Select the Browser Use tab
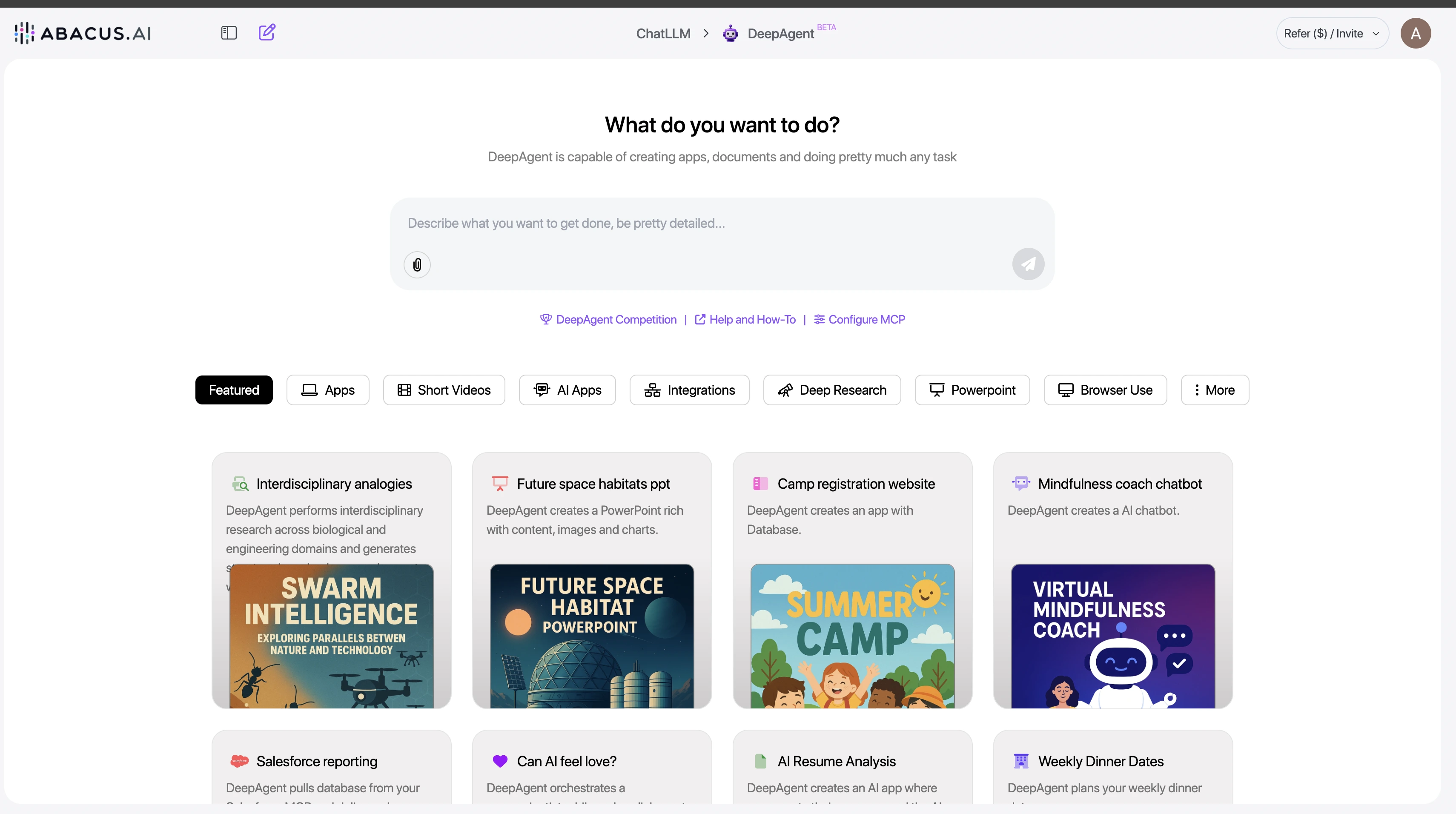The image size is (1456, 814). (x=1105, y=390)
